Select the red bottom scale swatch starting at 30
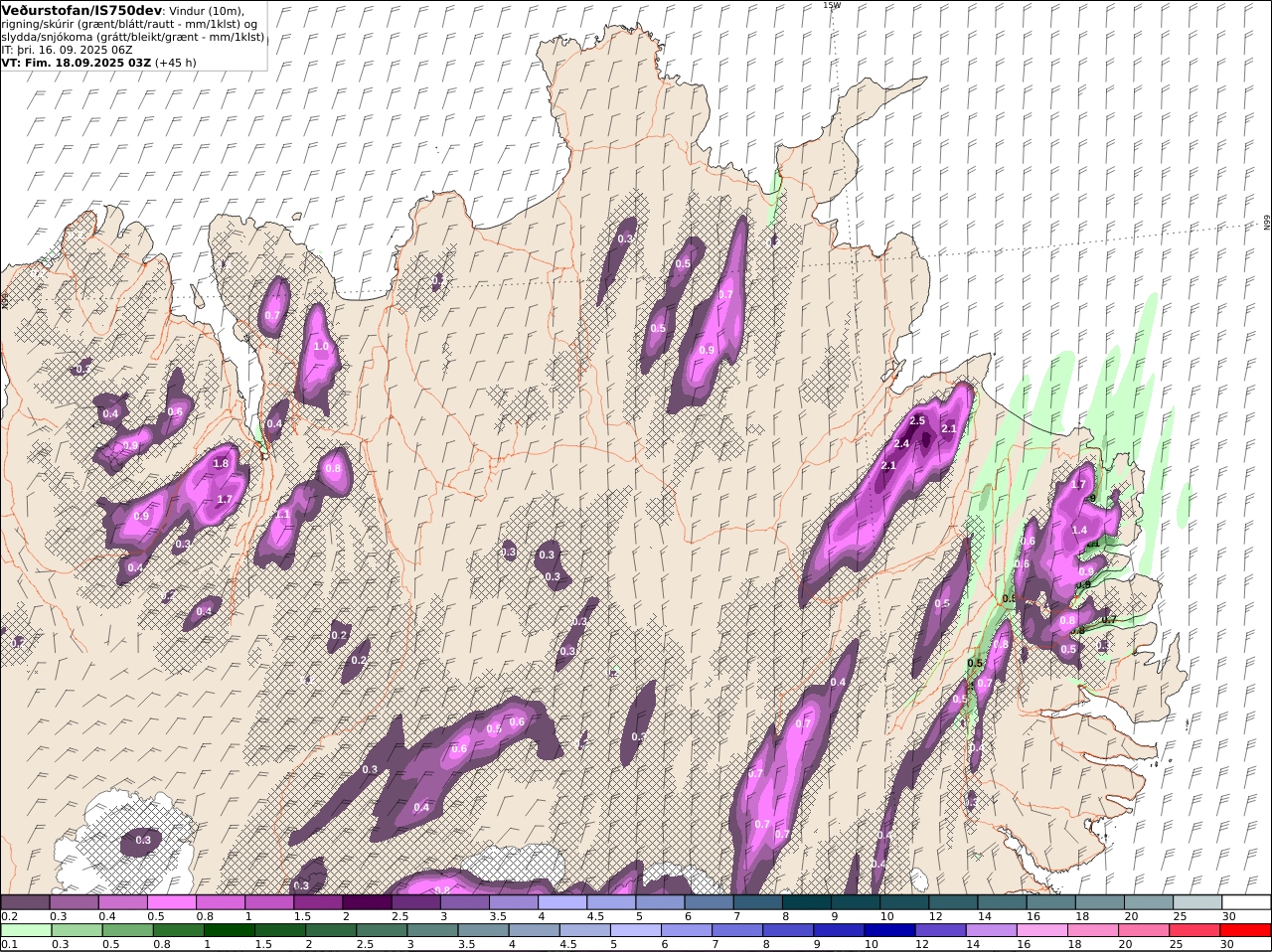The image size is (1272, 952). click(x=1246, y=930)
